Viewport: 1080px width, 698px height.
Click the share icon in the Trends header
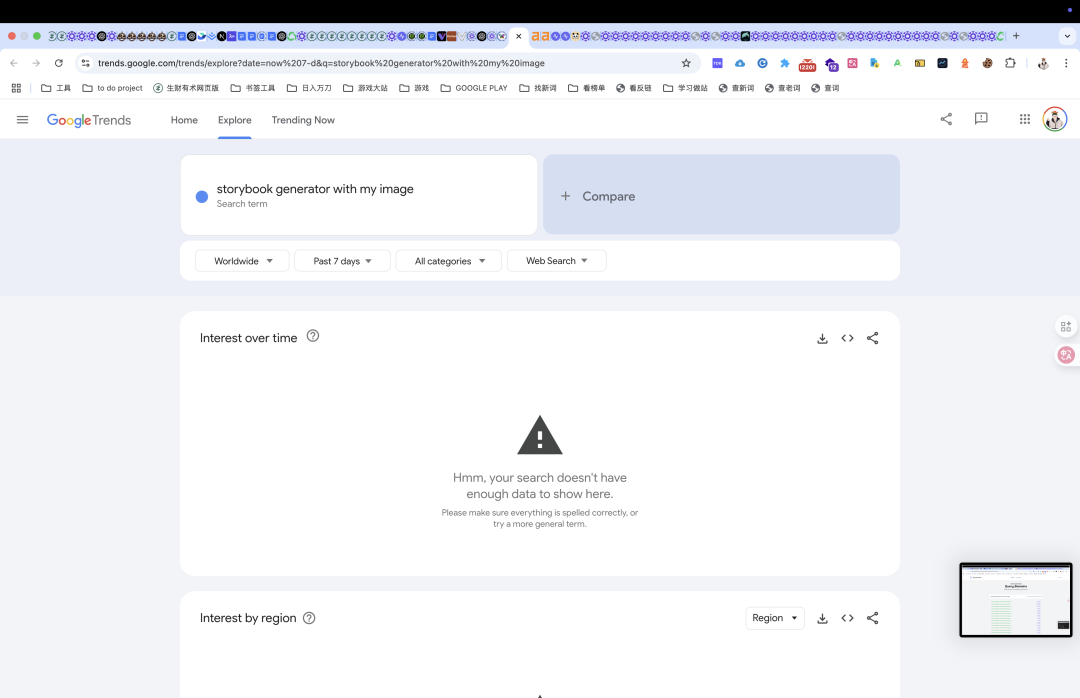pyautogui.click(x=946, y=119)
